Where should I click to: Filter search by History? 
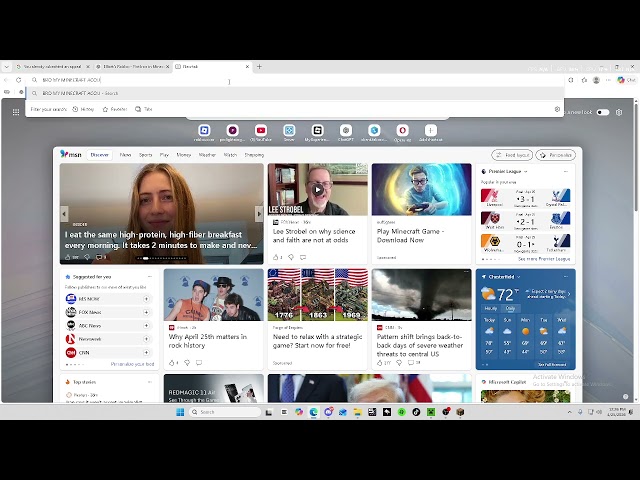click(x=83, y=109)
